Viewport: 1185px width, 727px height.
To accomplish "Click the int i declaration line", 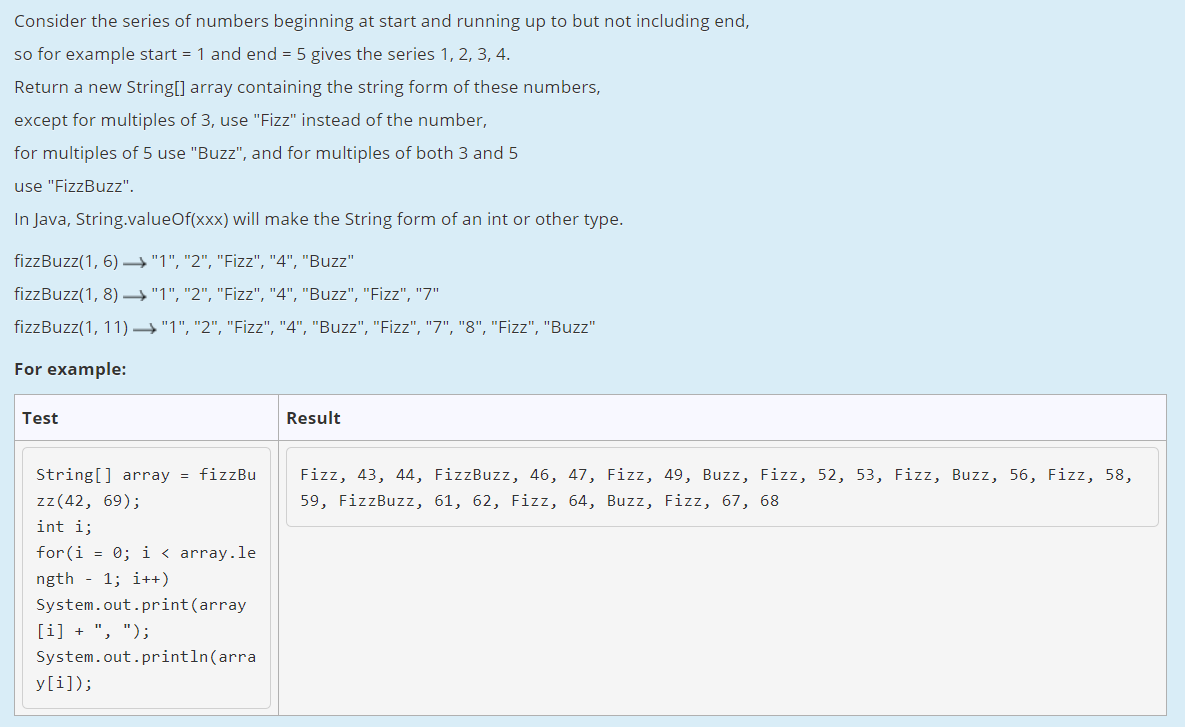I will point(56,526).
